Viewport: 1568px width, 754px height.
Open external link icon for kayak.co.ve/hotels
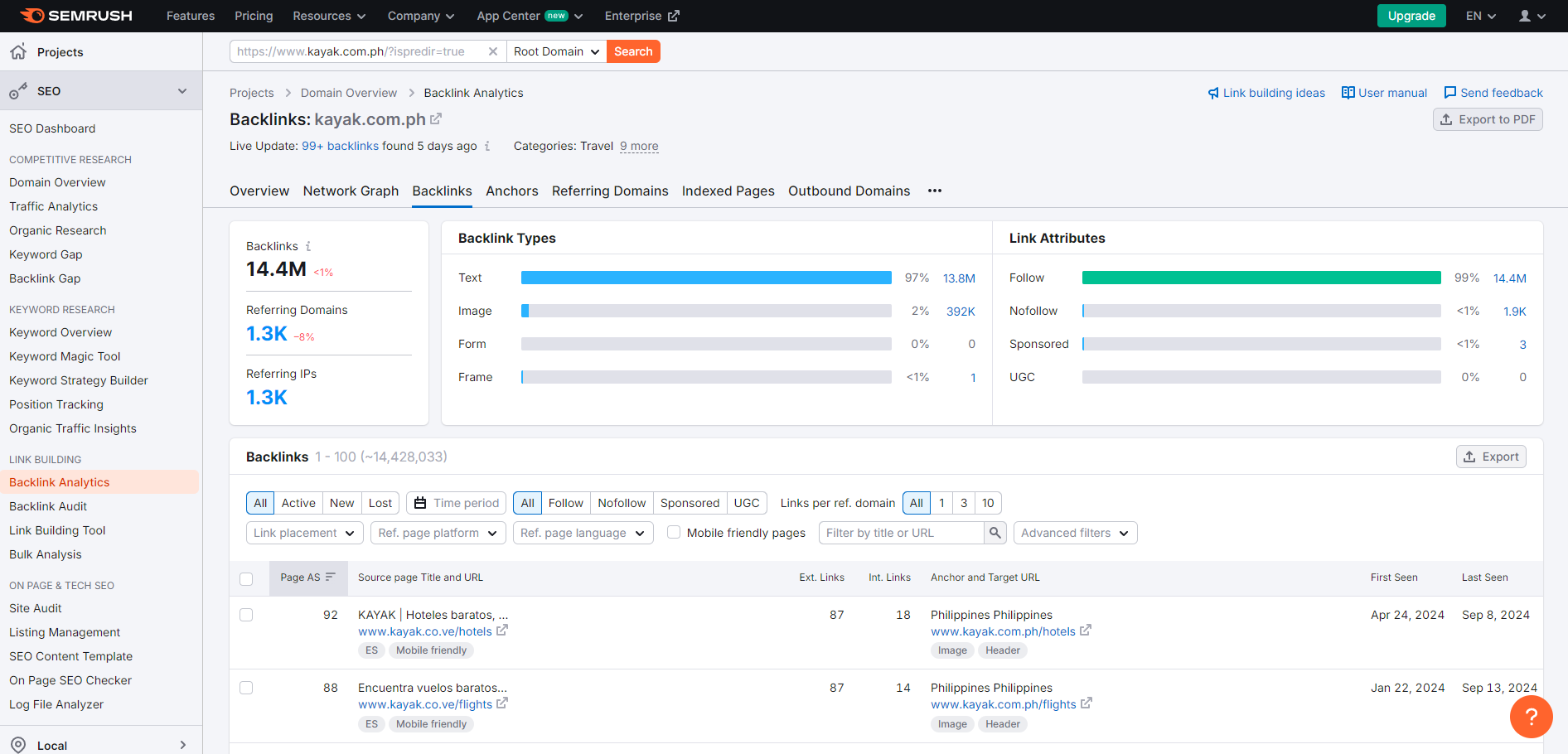pyautogui.click(x=502, y=631)
